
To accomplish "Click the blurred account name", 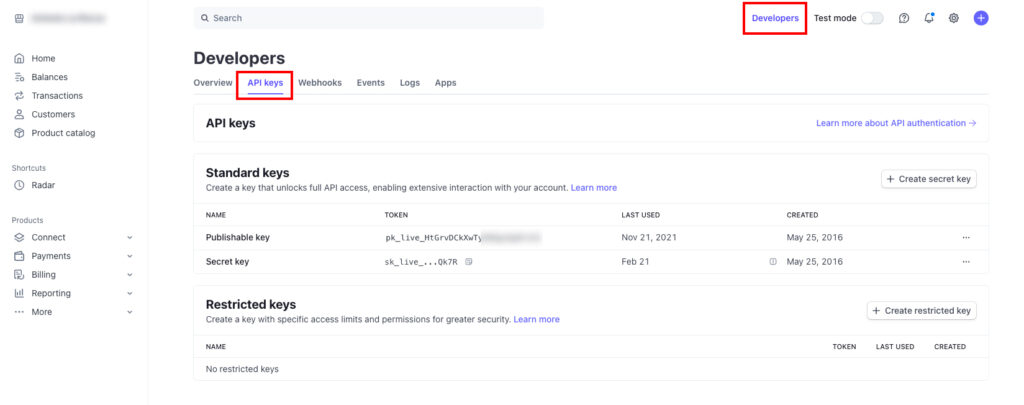I will click(x=69, y=19).
